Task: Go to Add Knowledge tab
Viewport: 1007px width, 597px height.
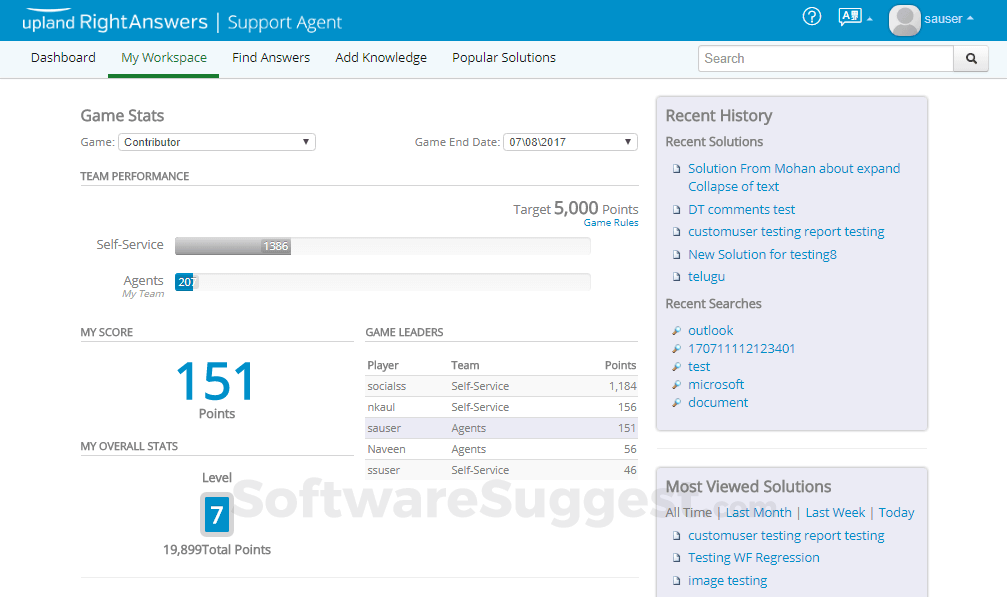Action: pos(381,58)
